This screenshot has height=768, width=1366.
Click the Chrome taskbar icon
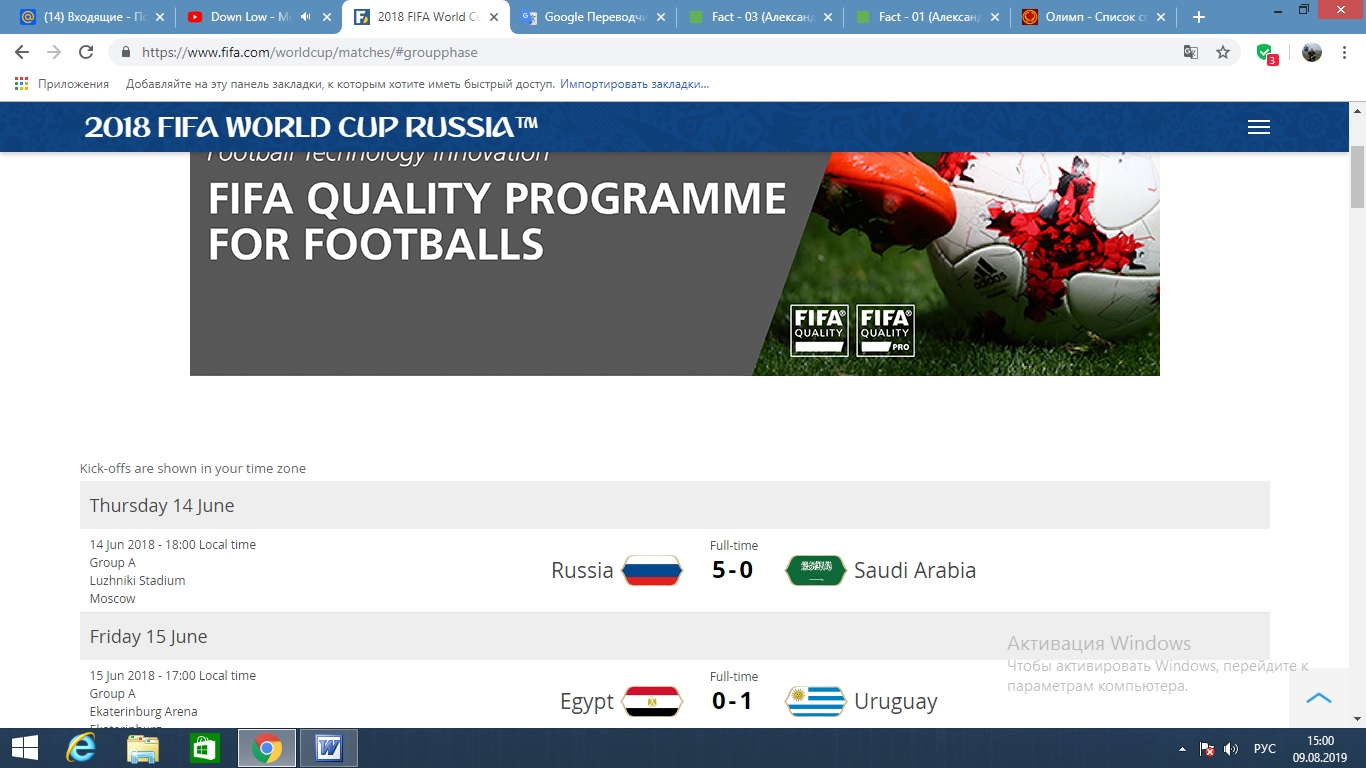coord(267,748)
